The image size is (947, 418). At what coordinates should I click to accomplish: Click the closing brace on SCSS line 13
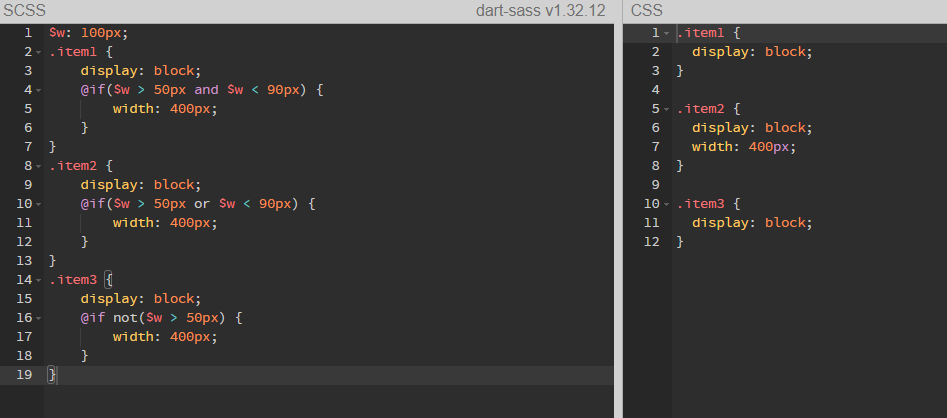[53, 261]
